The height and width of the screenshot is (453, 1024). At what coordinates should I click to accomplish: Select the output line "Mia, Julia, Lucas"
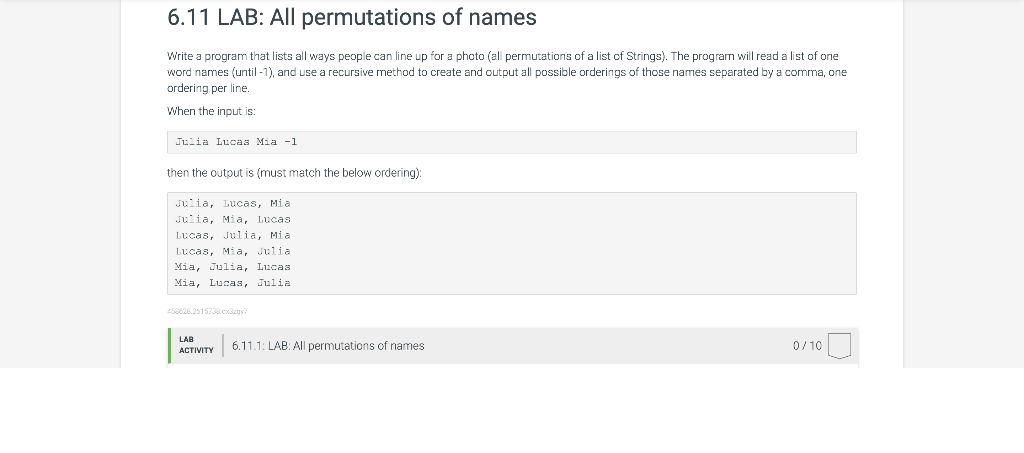232,267
